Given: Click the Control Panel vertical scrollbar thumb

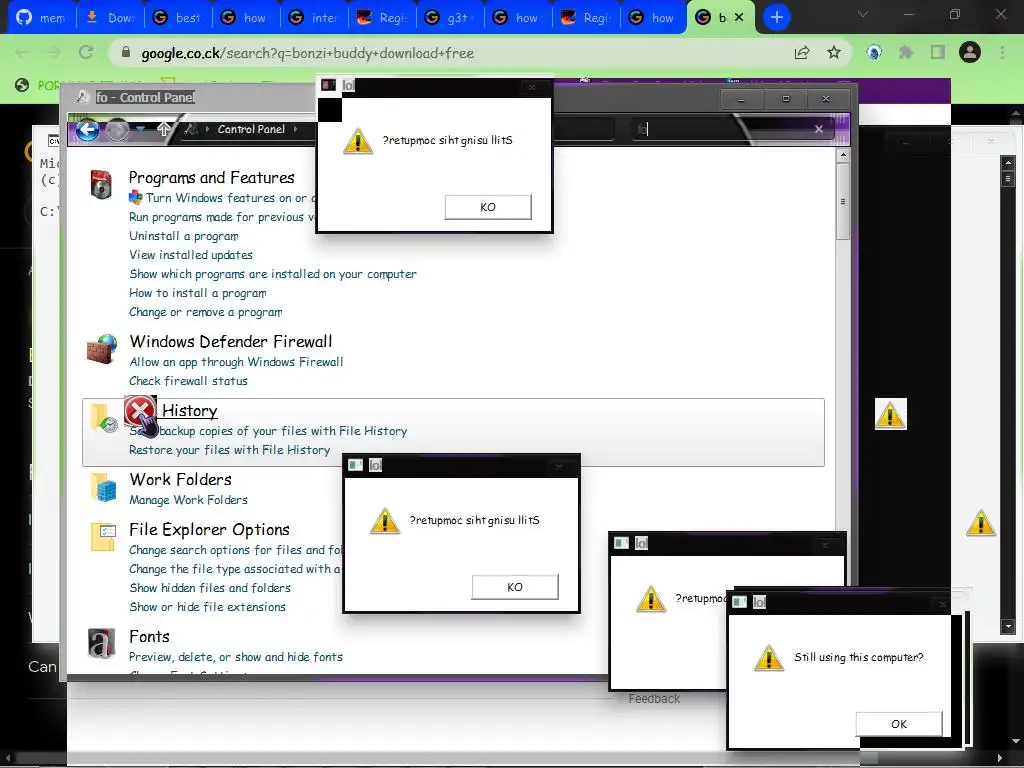Looking at the screenshot, I should [843, 201].
